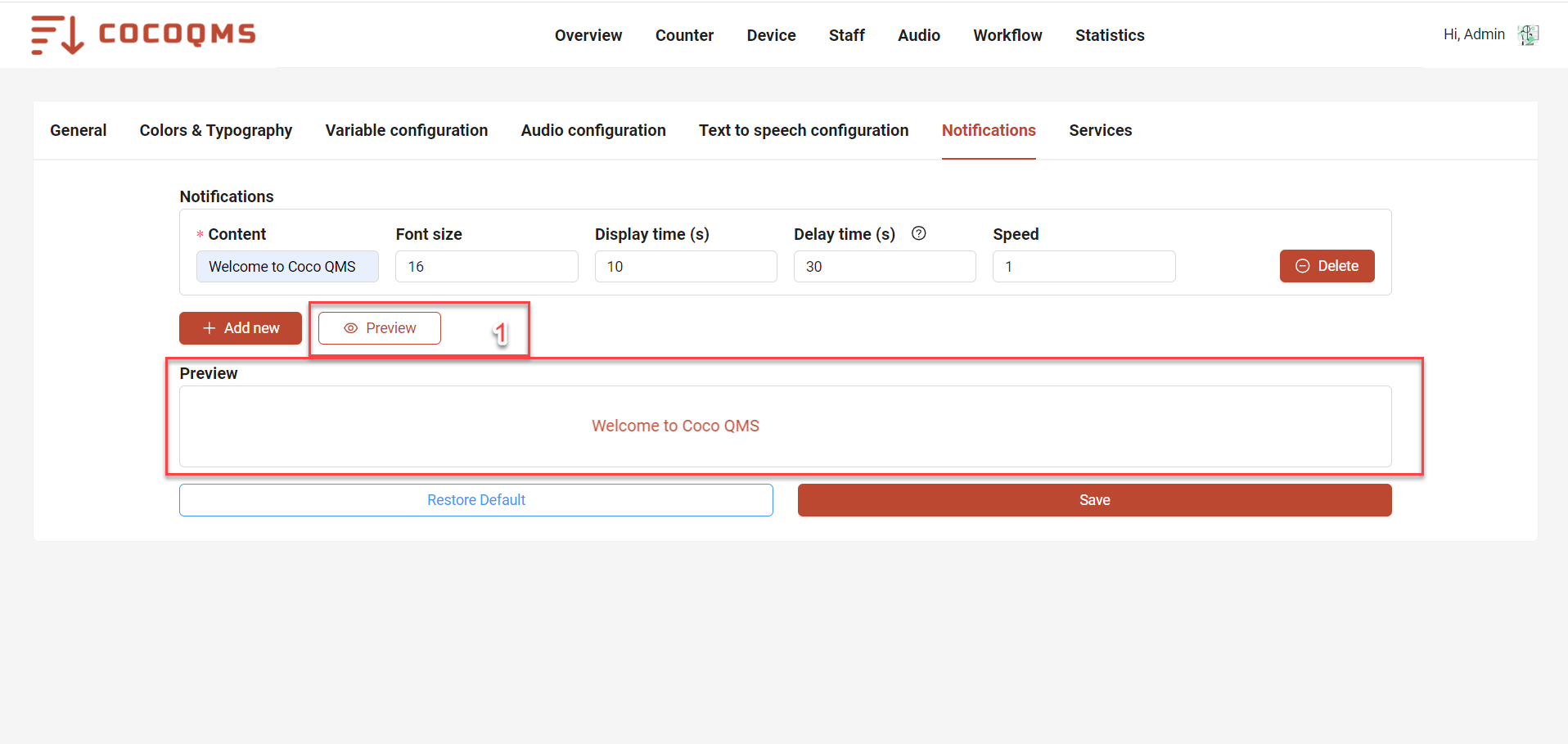Open the Staff menu
Viewport: 1568px width, 744px height.
846,35
